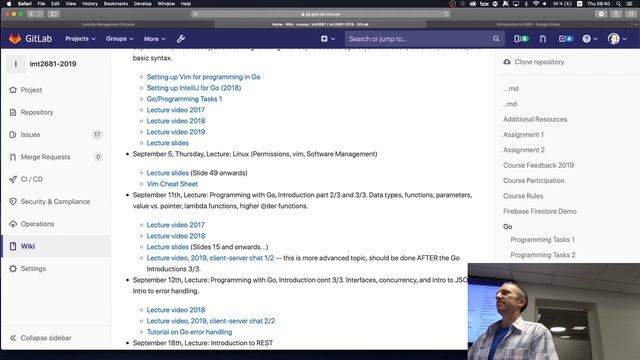Open Vim Cheat Sheet link
The height and width of the screenshot is (360, 640).
point(172,184)
